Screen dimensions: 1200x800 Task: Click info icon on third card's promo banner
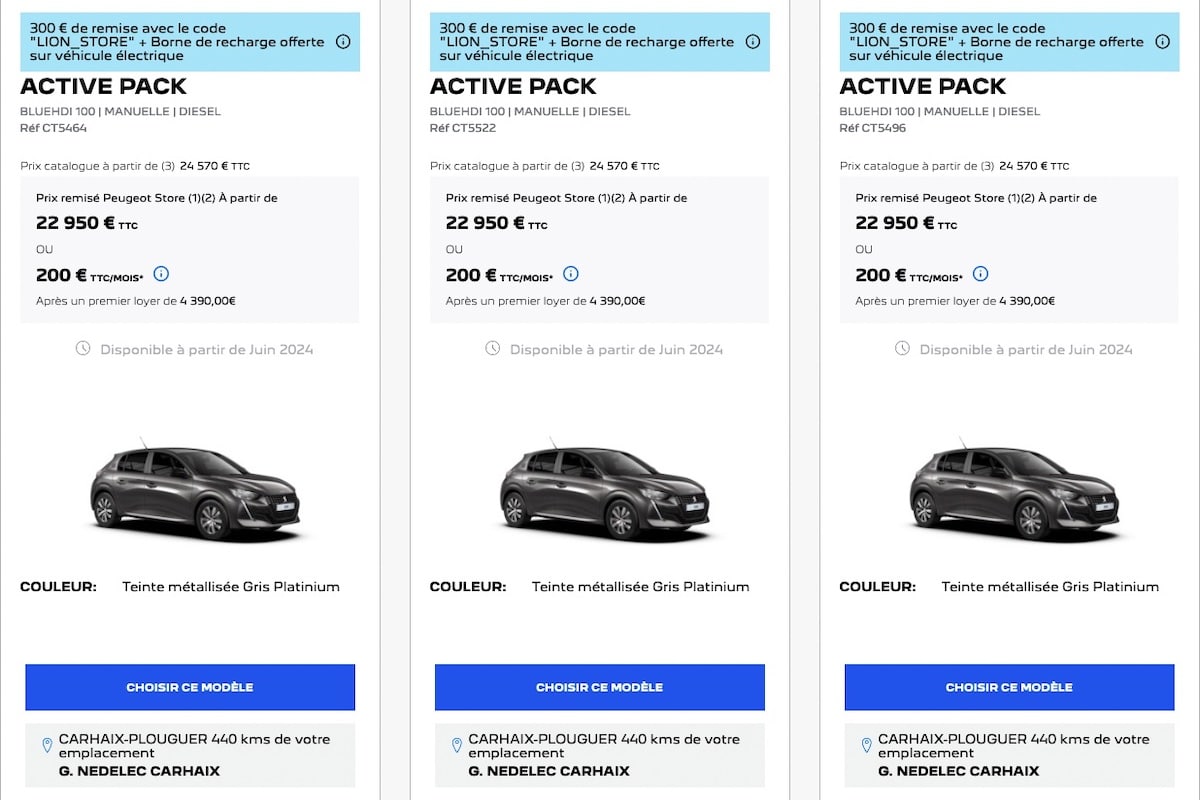1162,42
